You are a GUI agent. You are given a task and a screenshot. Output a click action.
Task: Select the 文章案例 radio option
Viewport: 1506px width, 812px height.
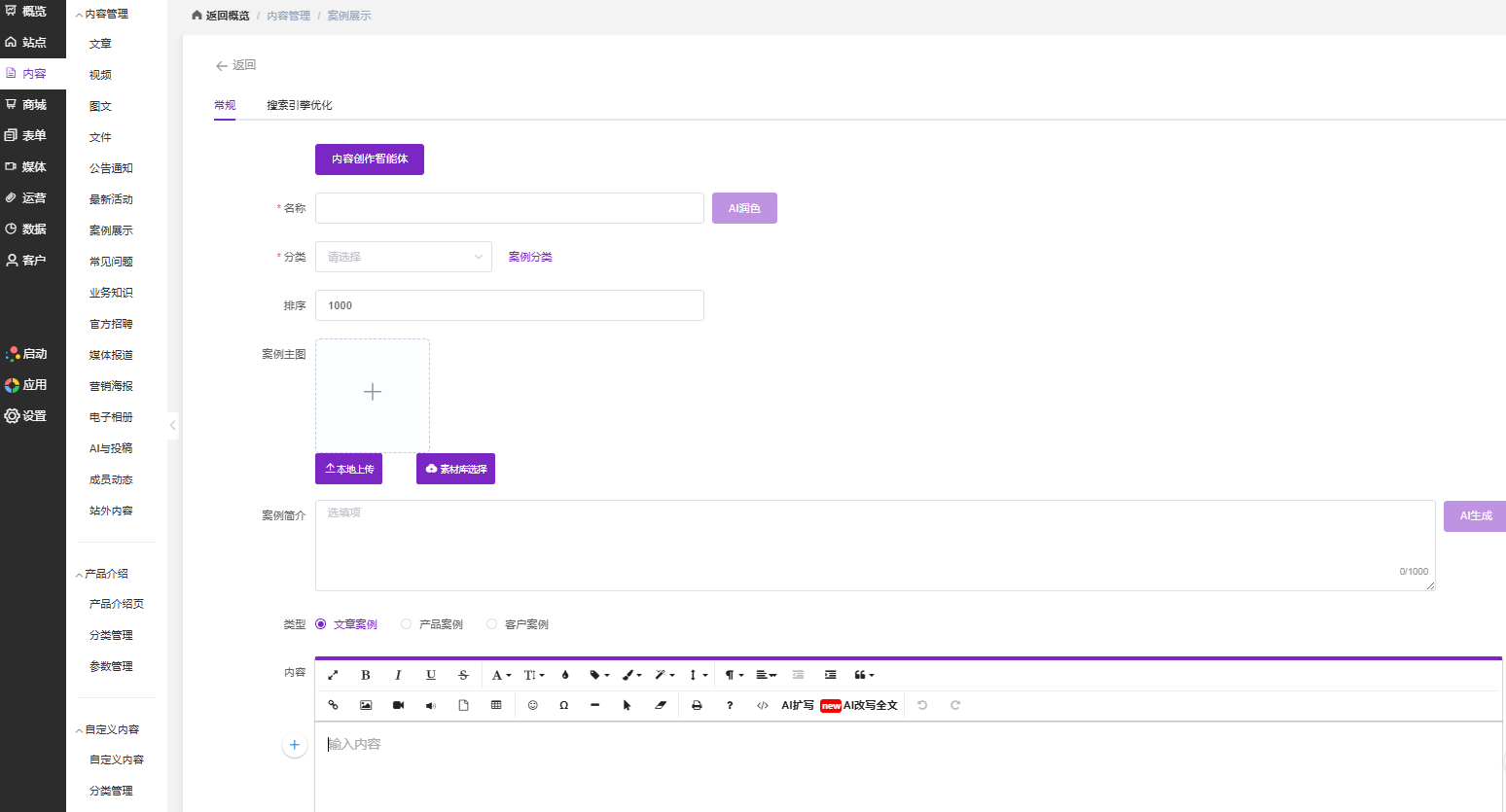point(346,624)
